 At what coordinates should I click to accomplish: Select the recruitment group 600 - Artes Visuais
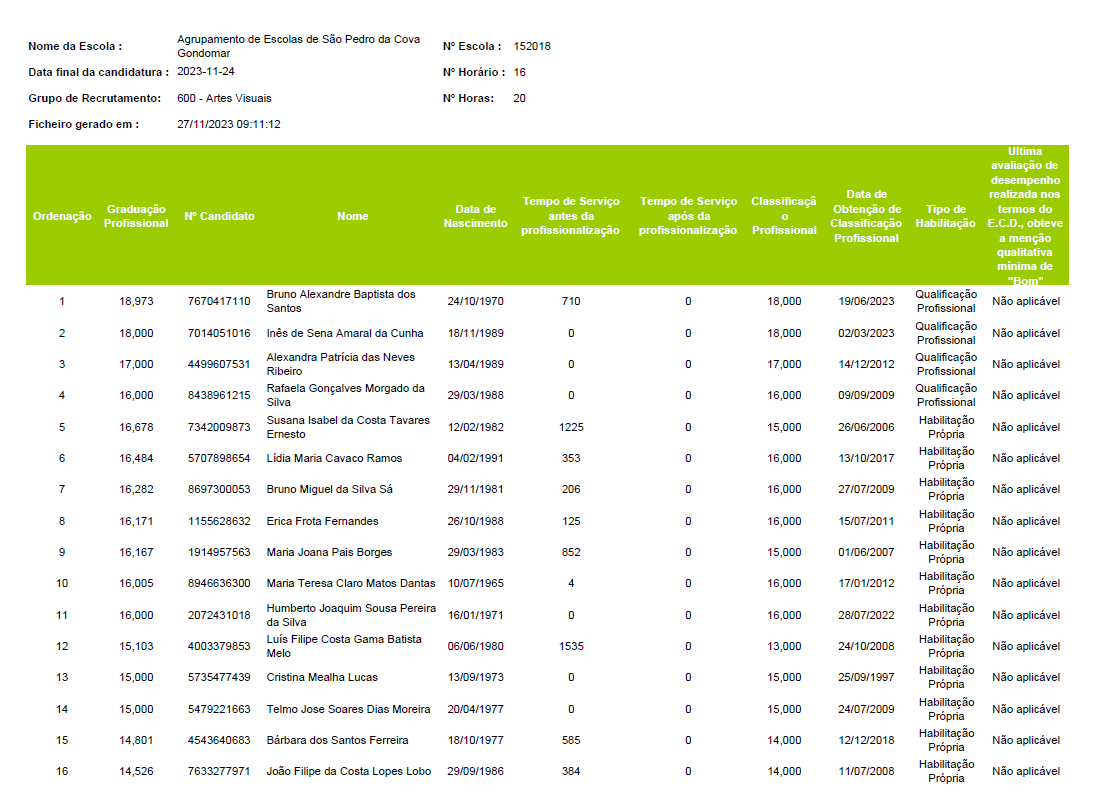point(224,98)
